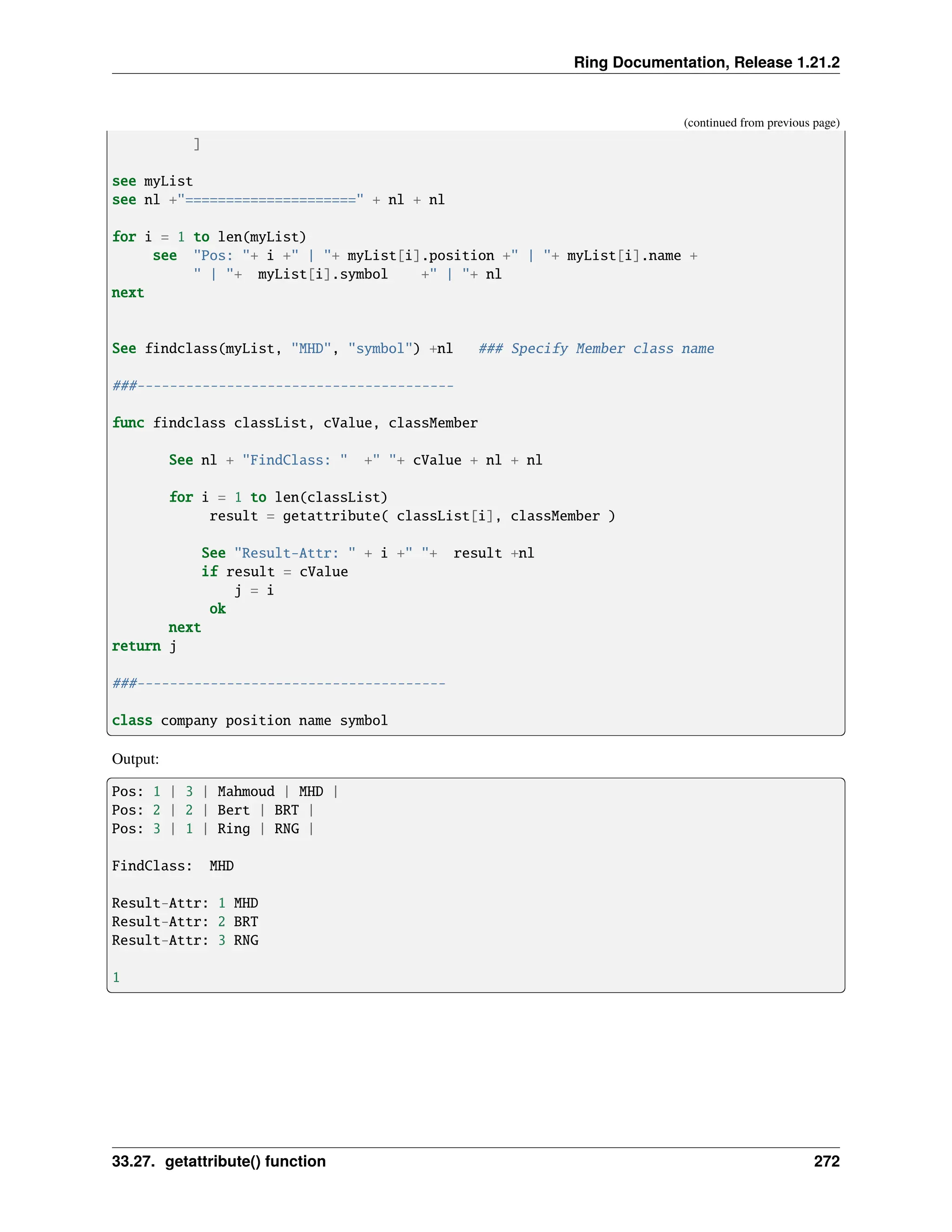Click 'Mahmoud' in the output block
Viewport: 952px width, 1232px height.
(x=246, y=791)
